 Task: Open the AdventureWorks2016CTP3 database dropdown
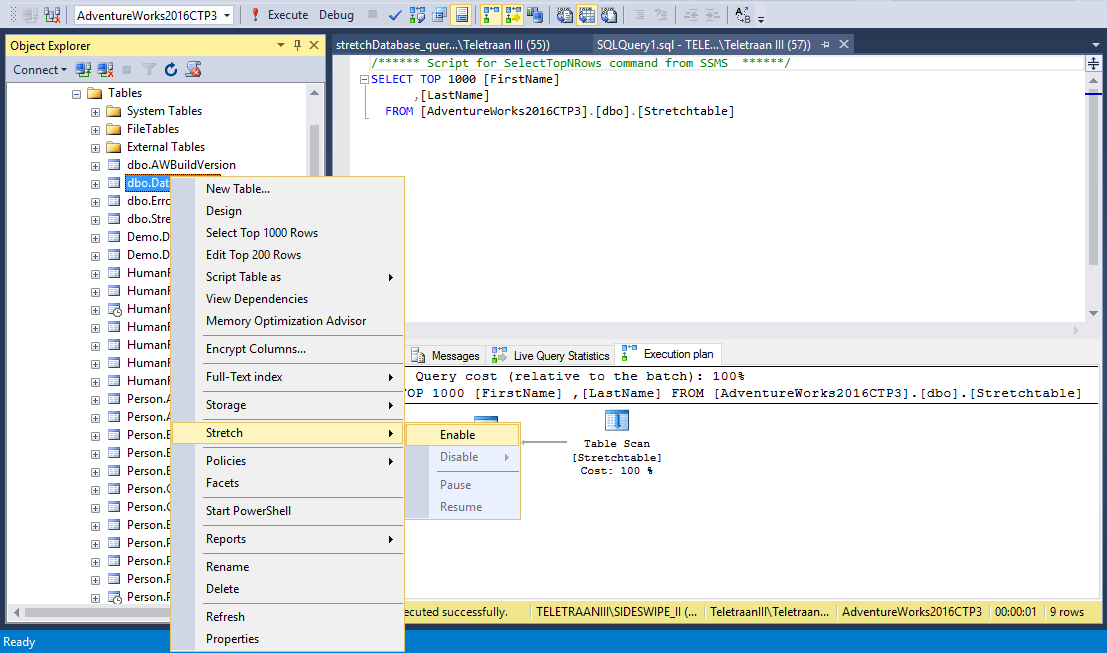227,15
